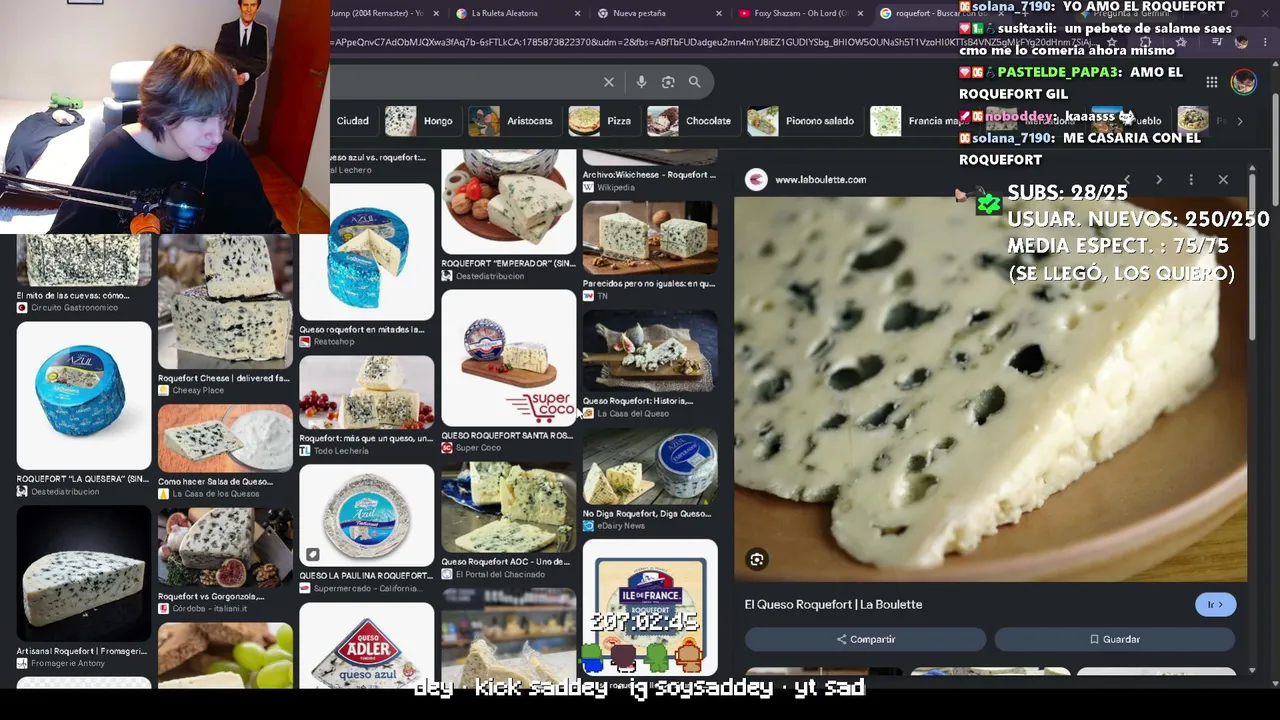Save the image with the Guardar button
Image resolution: width=1280 pixels, height=720 pixels.
(x=1114, y=639)
